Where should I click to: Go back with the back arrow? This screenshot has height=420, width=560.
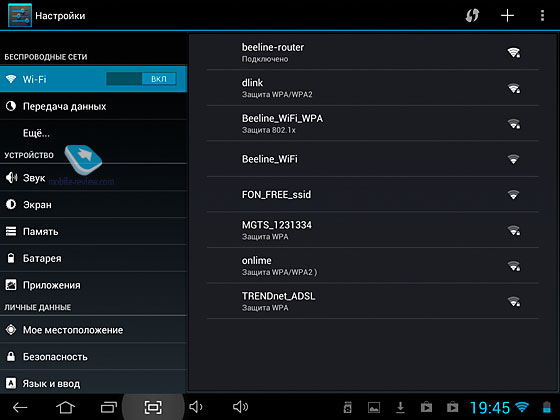[20, 407]
